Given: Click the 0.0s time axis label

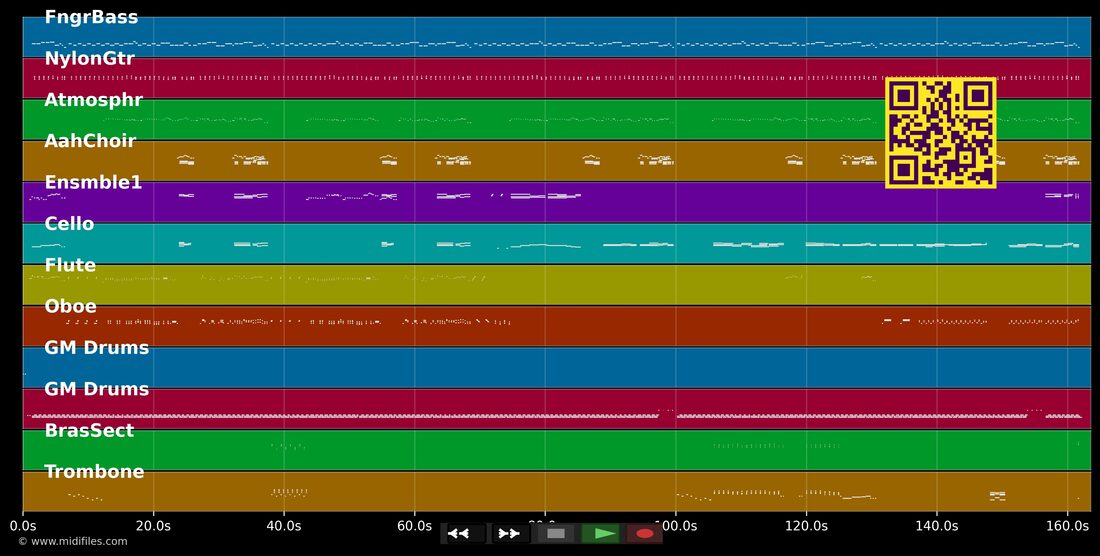Looking at the screenshot, I should (x=23, y=525).
